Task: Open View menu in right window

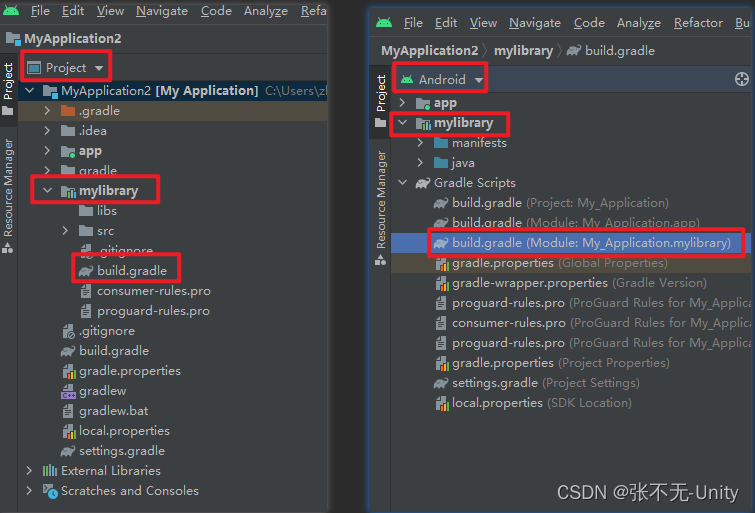Action: point(483,23)
